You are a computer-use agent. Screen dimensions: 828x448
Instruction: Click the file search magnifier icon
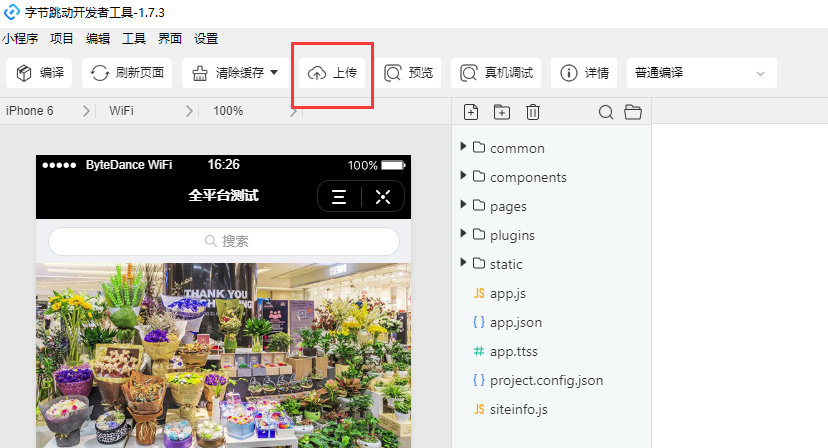(x=606, y=112)
